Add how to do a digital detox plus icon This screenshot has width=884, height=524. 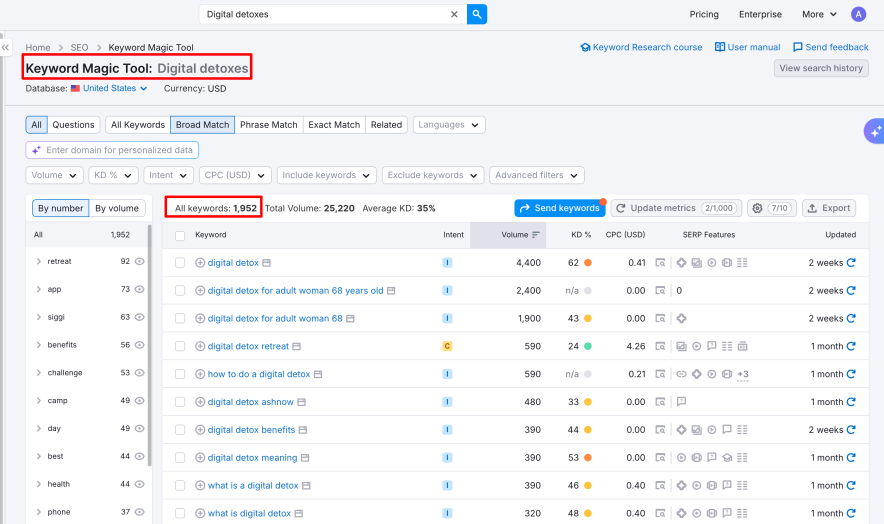point(200,374)
